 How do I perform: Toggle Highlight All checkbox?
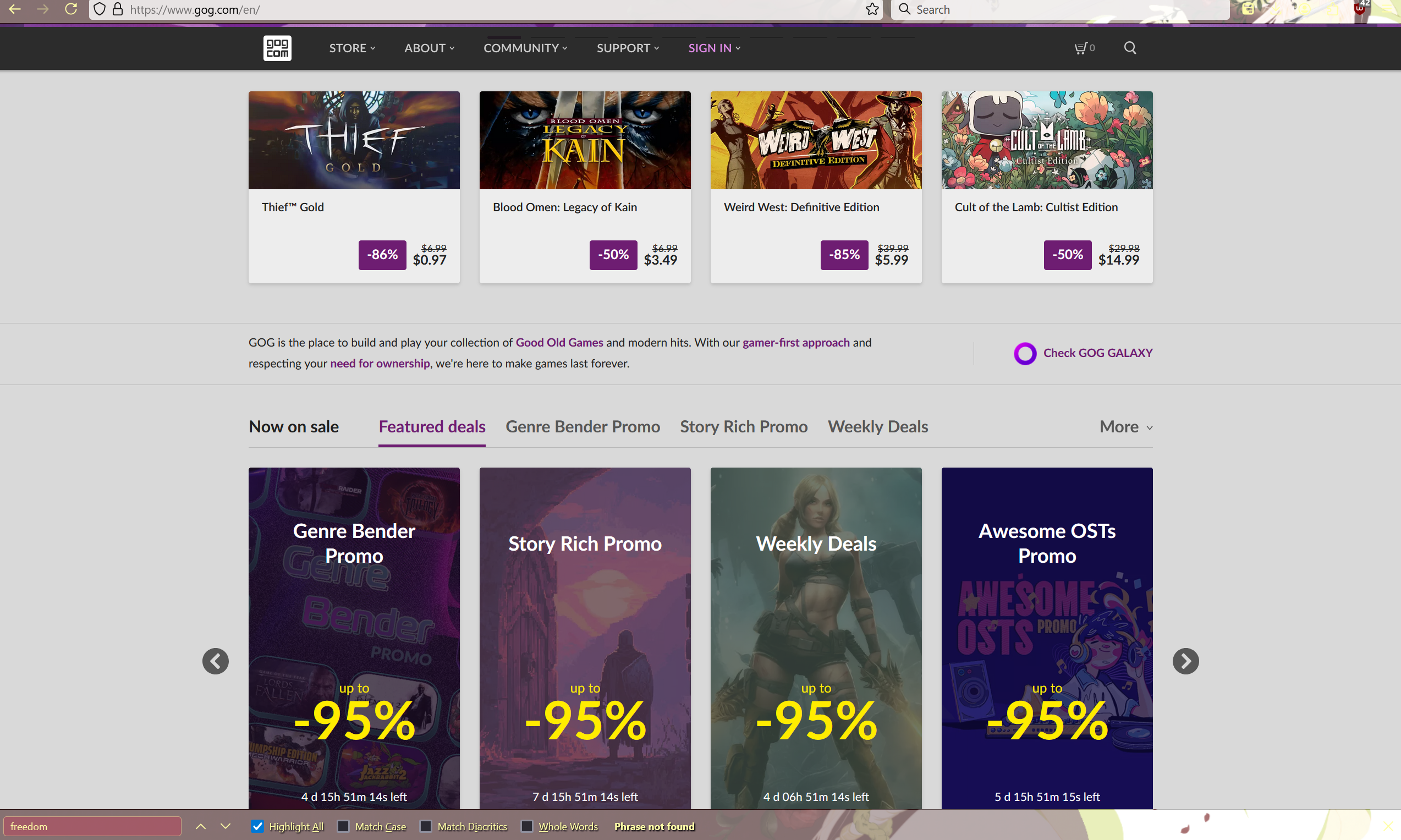(x=257, y=826)
